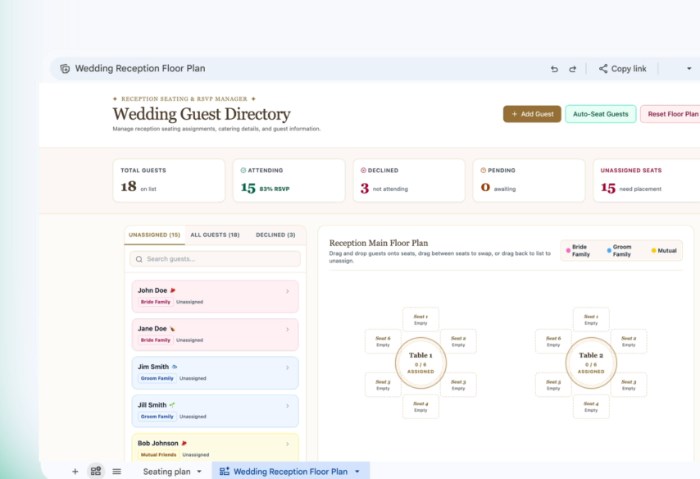
Task: Click the Copy link button
Action: click(622, 69)
